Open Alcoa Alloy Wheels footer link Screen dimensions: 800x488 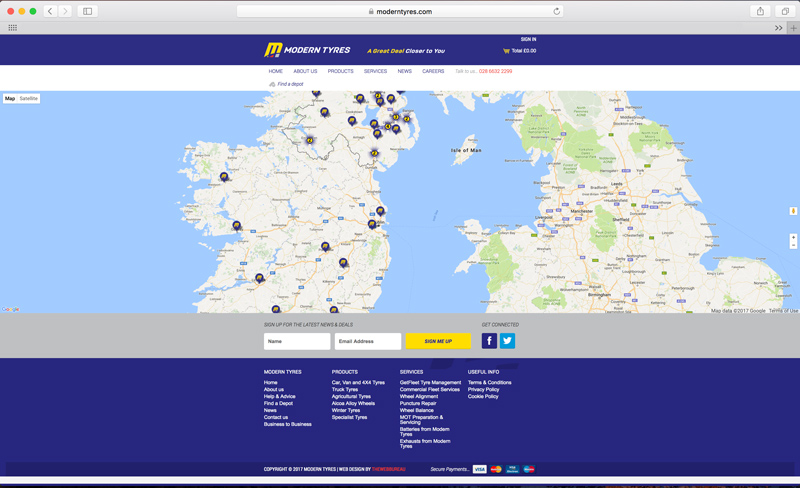pos(353,403)
